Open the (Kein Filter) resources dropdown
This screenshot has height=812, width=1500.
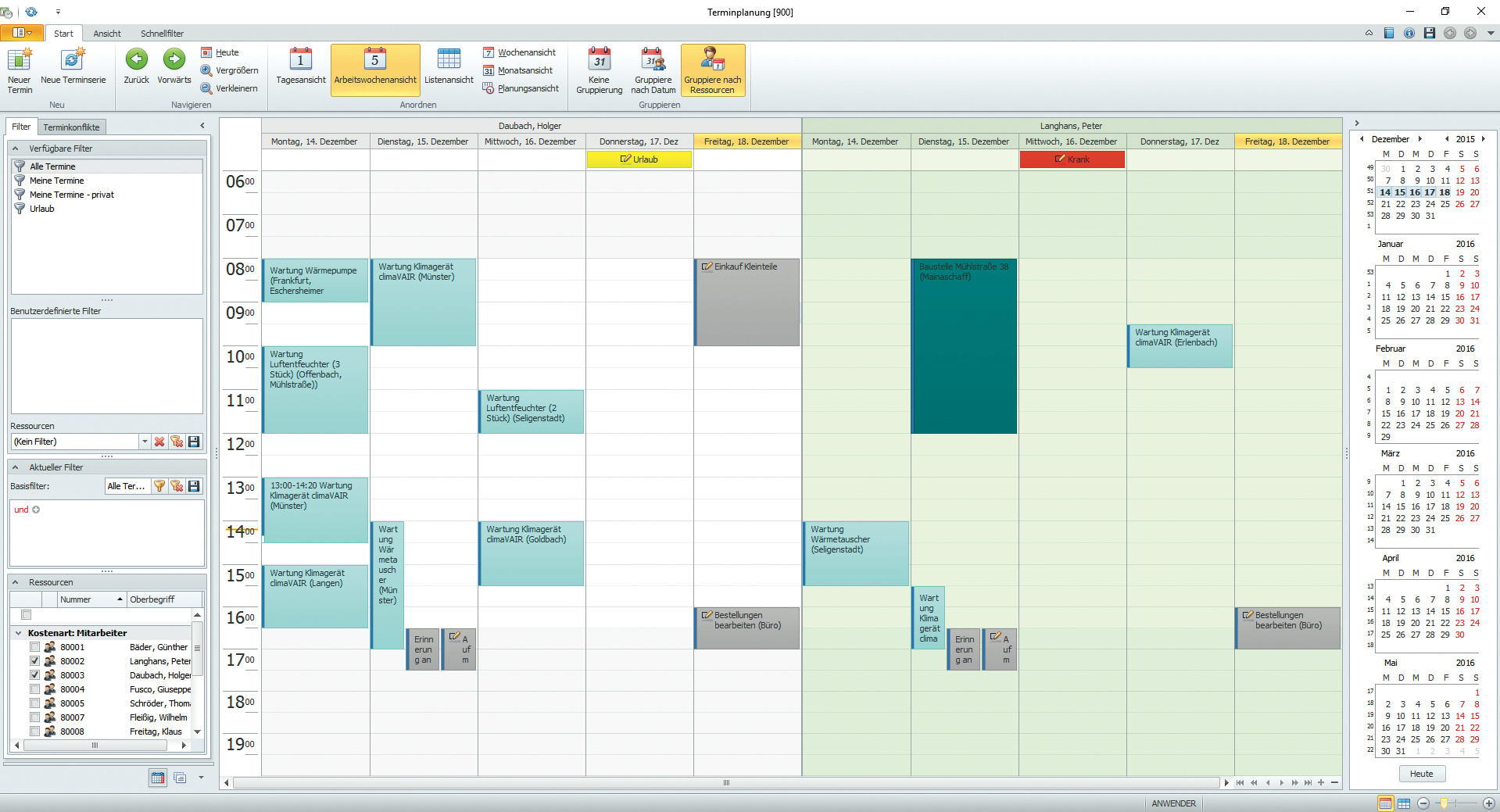(x=145, y=442)
